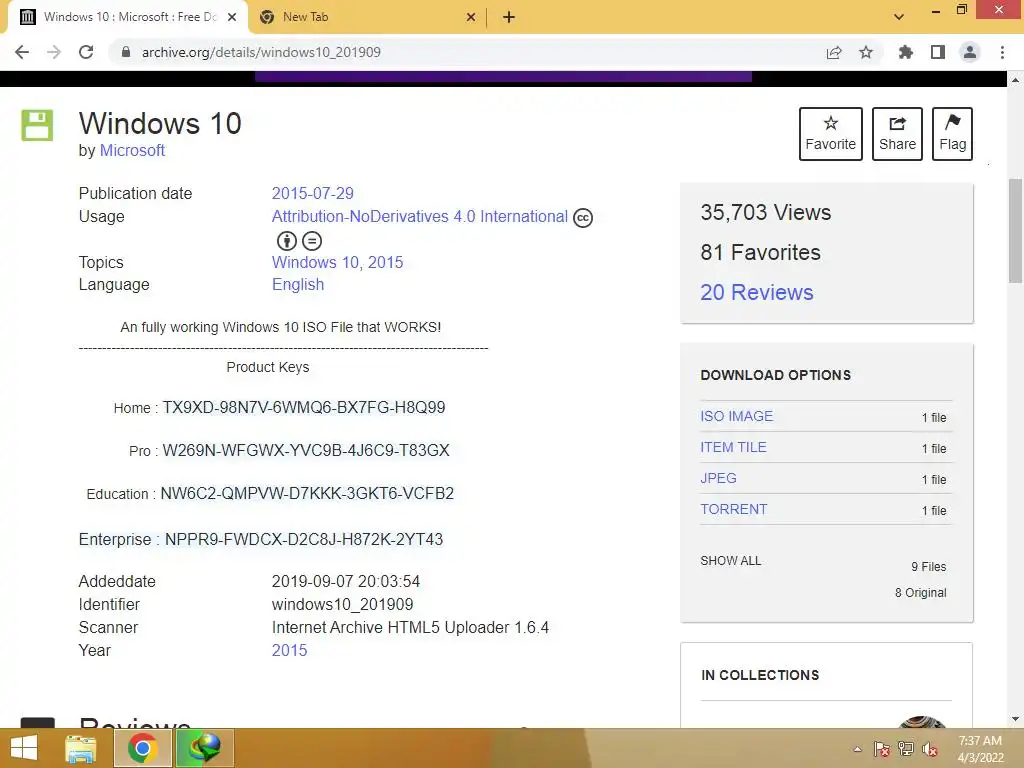Screen dimensions: 1024x768
Task: Click the padlock site info icon
Action: tap(126, 52)
